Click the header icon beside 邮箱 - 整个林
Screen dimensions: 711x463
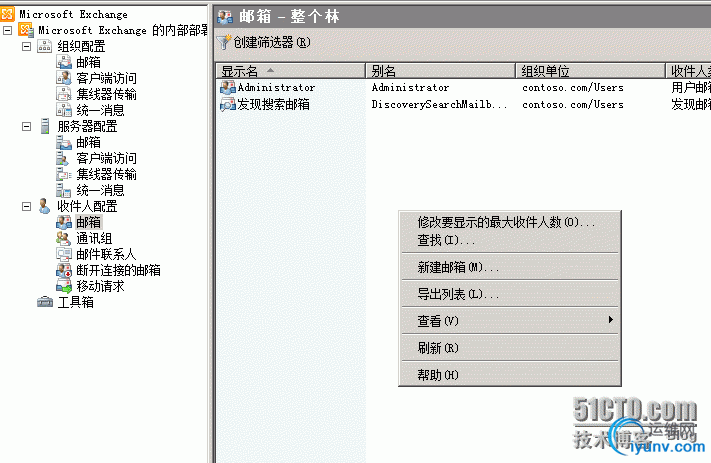coord(225,17)
